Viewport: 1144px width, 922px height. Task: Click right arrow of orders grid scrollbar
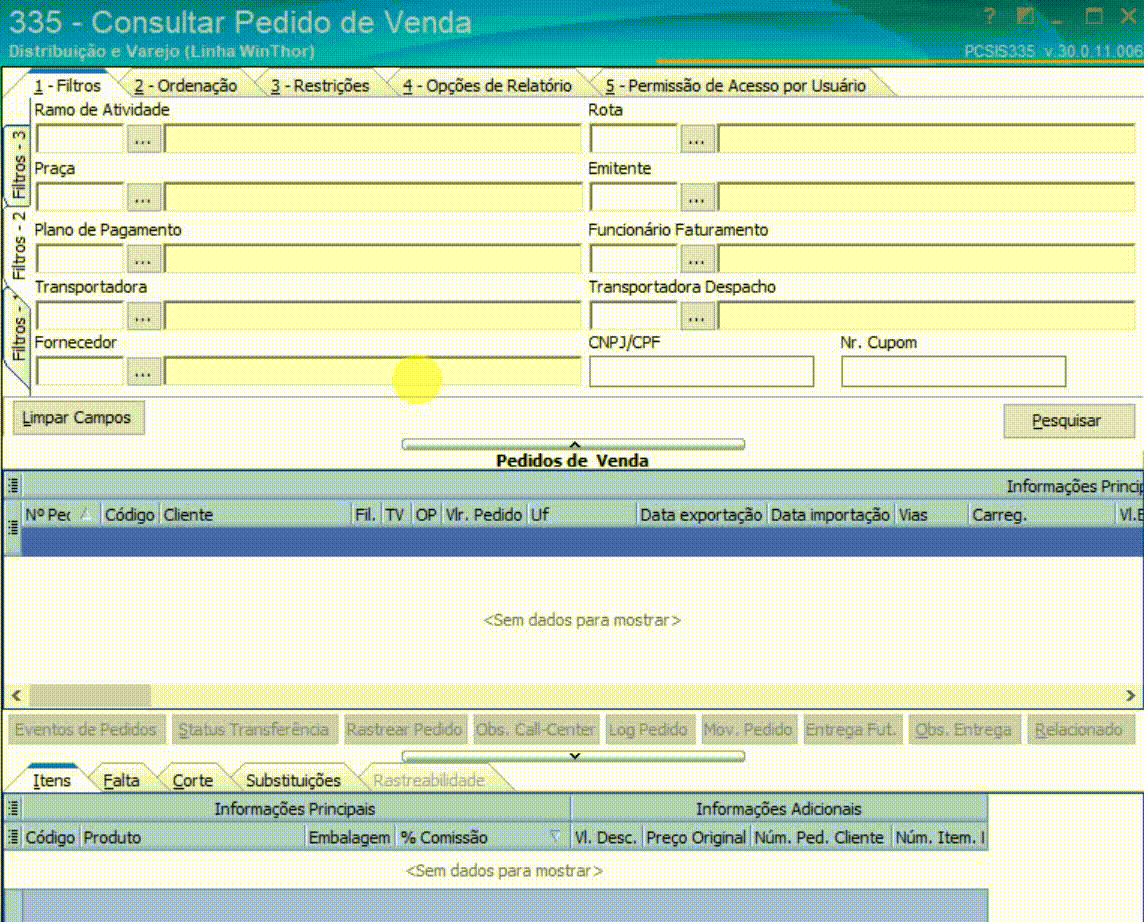tap(1130, 695)
